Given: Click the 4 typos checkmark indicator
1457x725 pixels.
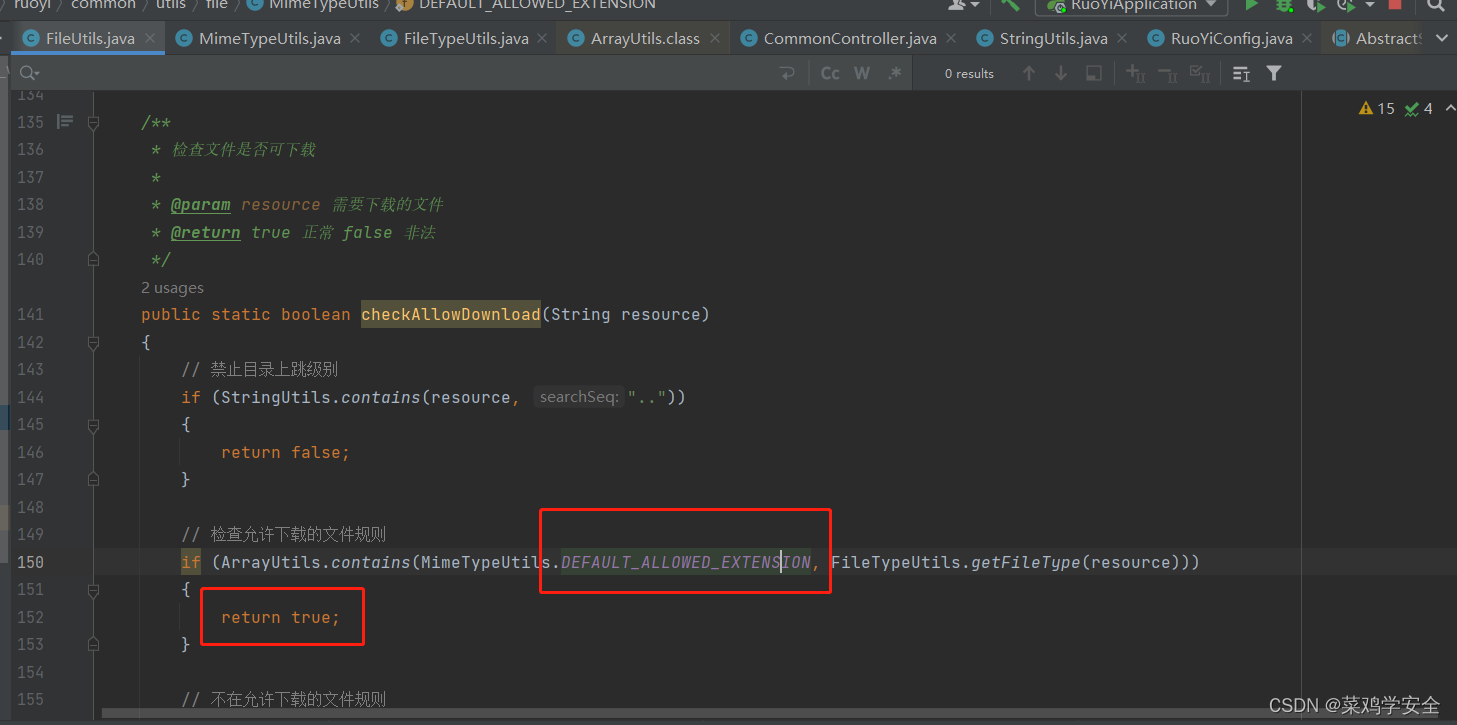Looking at the screenshot, I should pos(1419,108).
